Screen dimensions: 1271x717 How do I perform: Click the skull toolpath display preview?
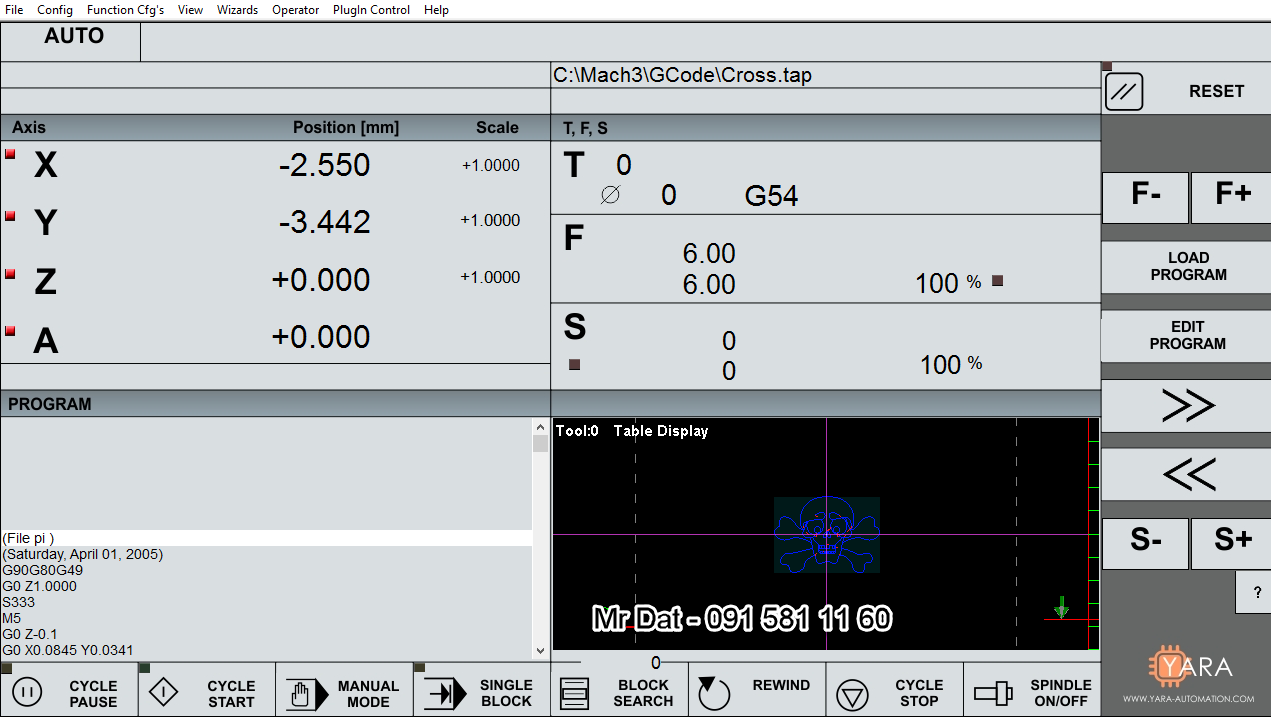(x=826, y=534)
